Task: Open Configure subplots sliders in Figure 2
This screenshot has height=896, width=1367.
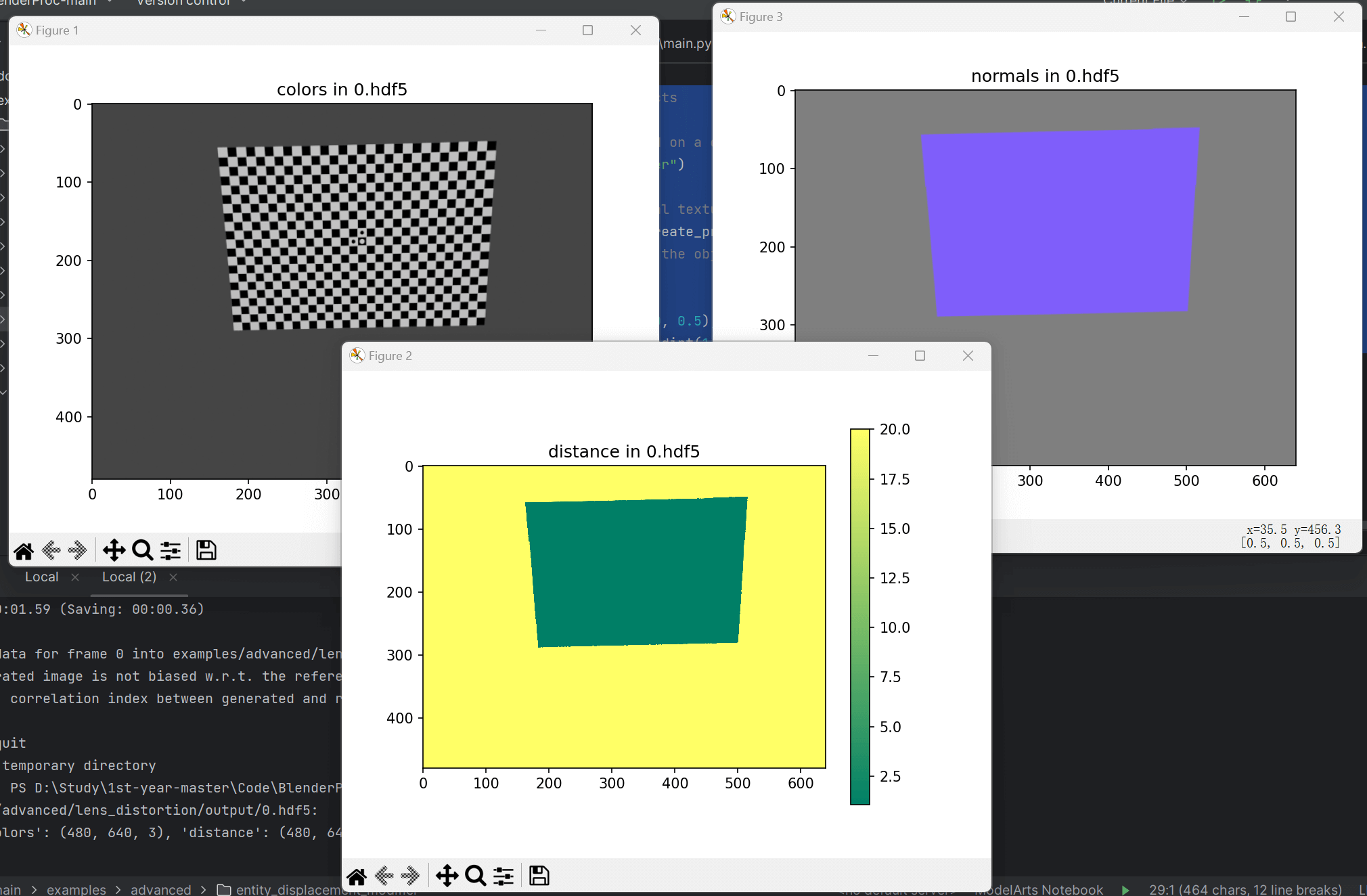Action: click(x=503, y=876)
